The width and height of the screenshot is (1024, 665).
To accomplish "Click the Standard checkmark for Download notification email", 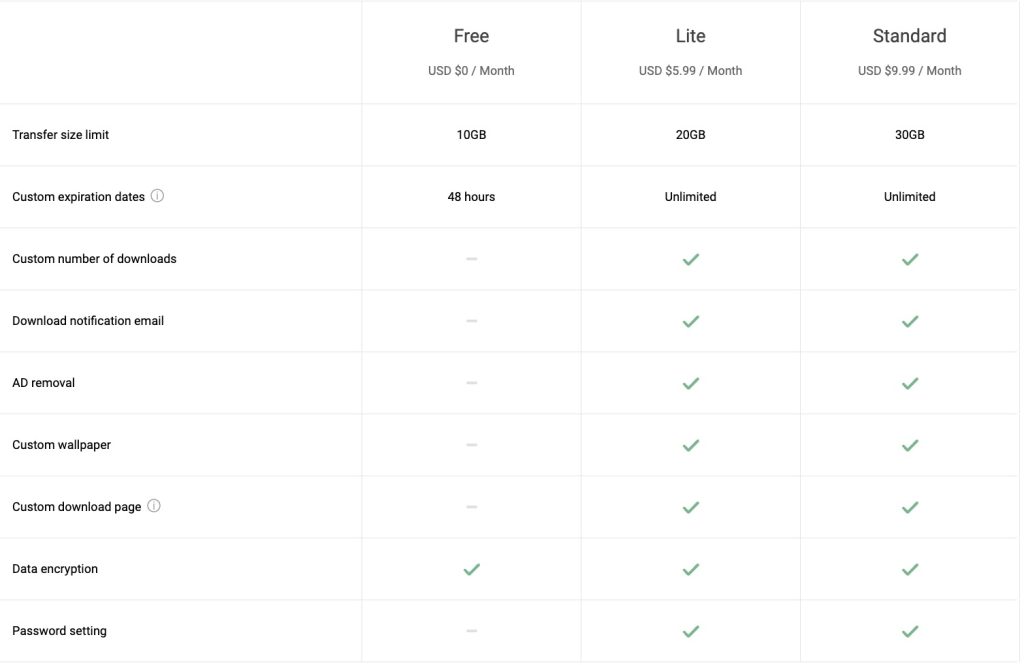I will (909, 321).
